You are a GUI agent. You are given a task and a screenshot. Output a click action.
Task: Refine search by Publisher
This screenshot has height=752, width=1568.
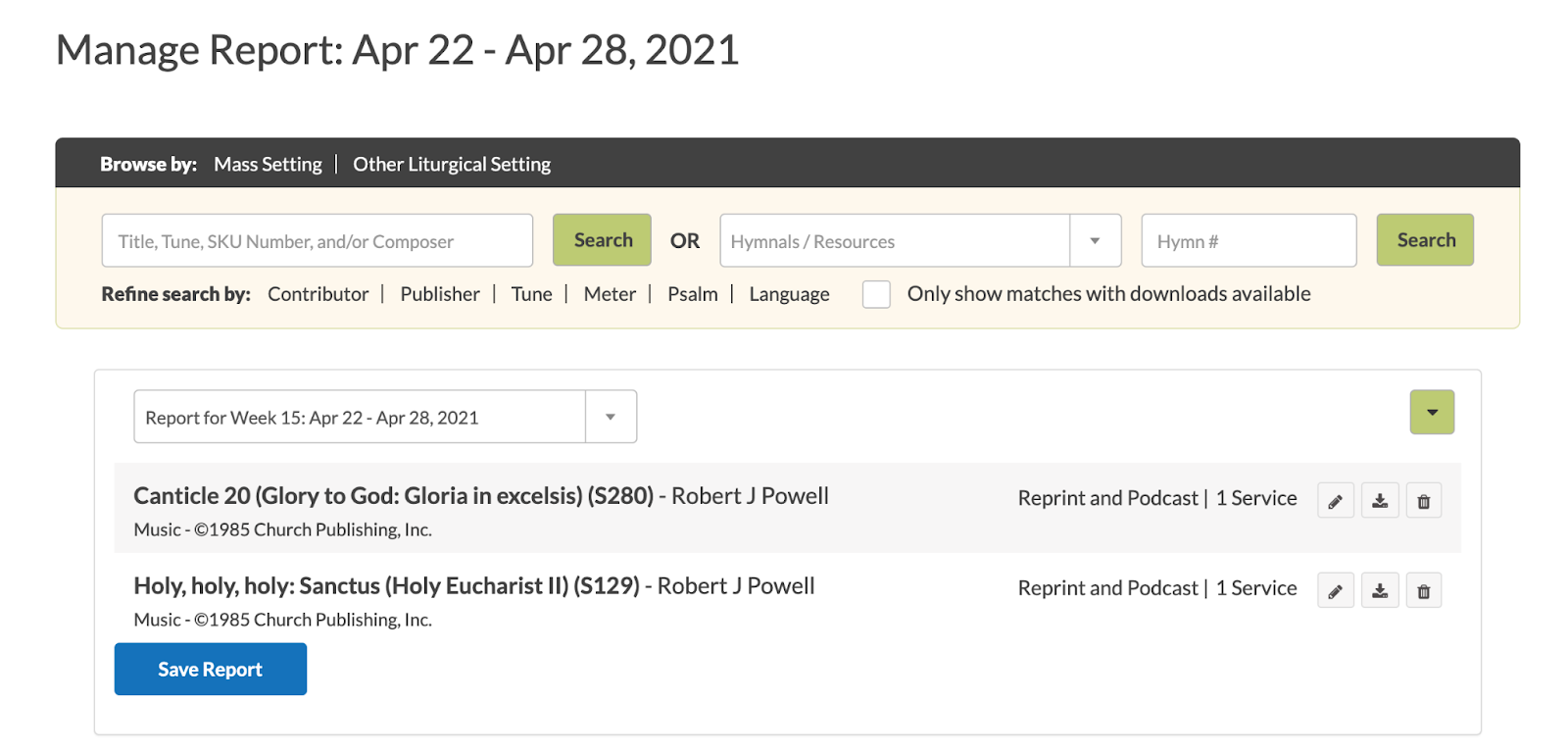(x=440, y=294)
